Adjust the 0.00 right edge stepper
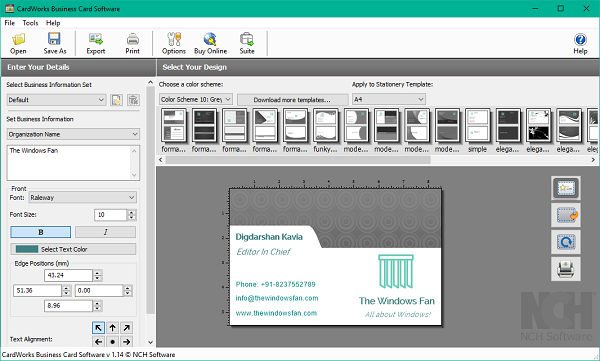 [x=128, y=291]
